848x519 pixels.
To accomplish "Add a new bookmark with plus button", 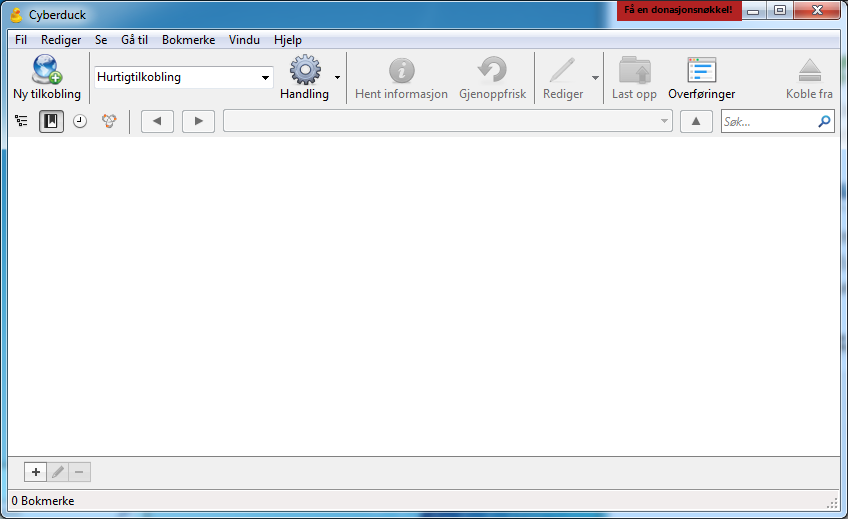I will tap(36, 472).
